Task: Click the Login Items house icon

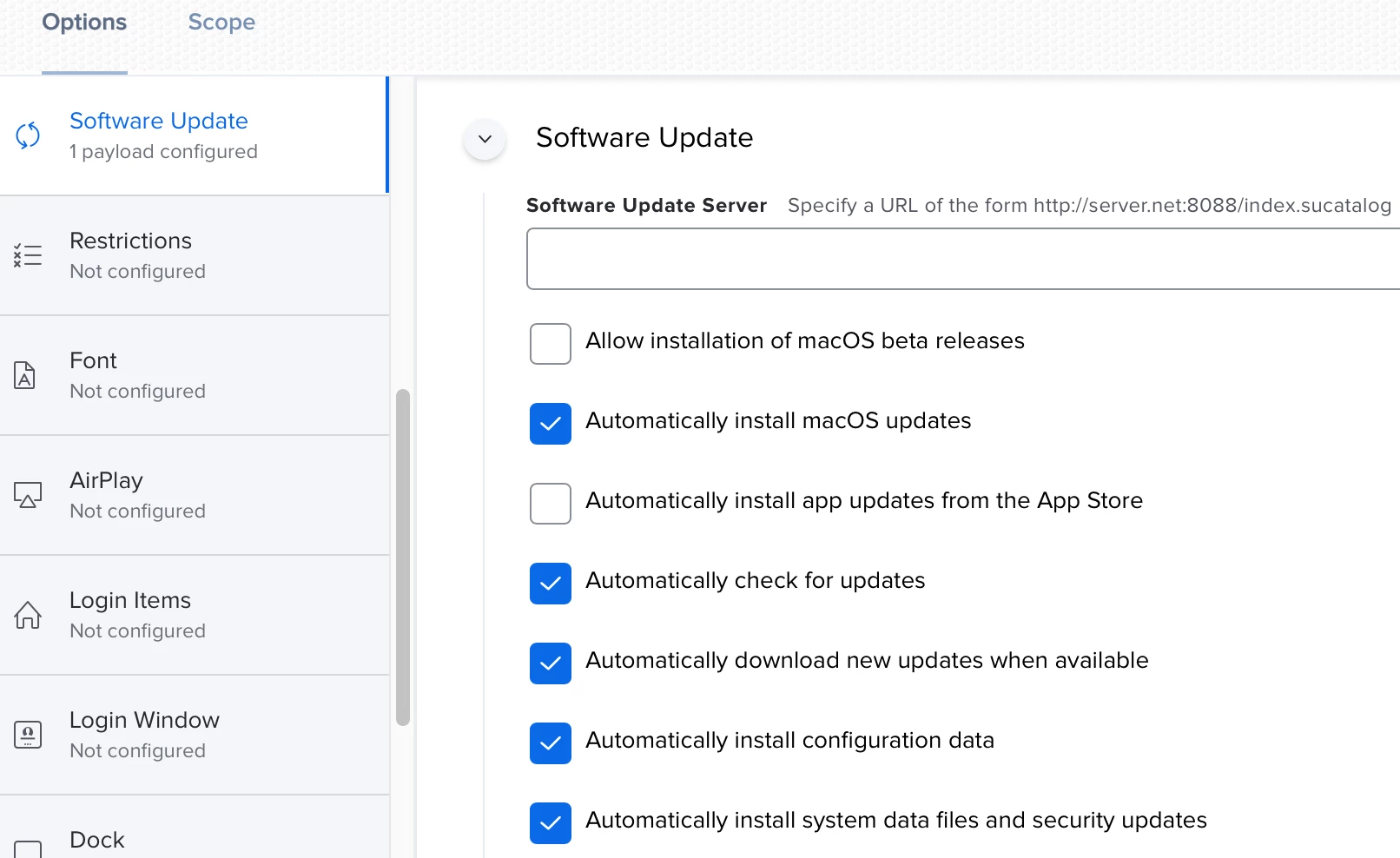Action: point(28,615)
